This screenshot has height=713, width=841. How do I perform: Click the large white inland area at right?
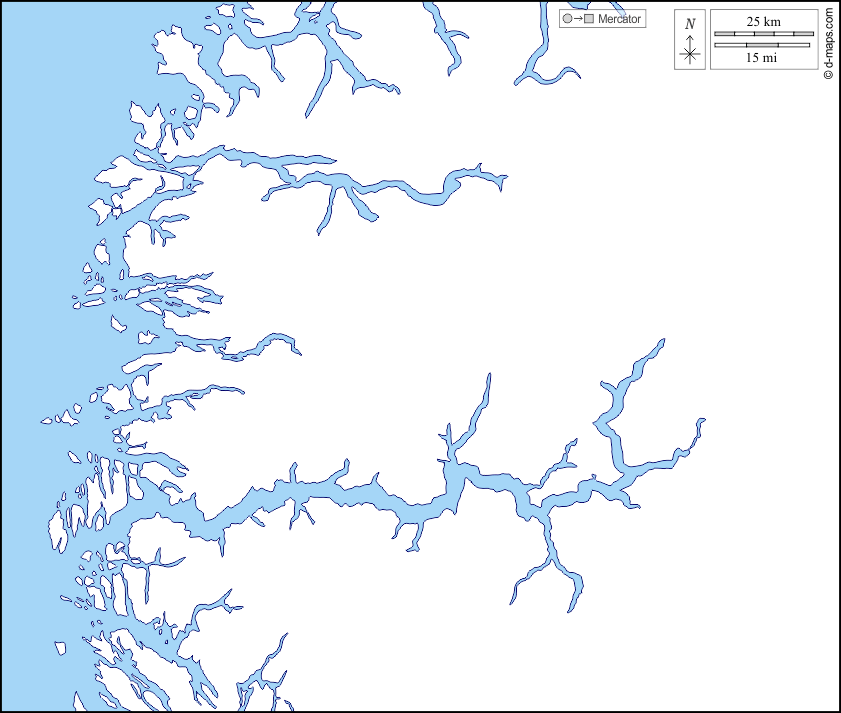click(700, 250)
